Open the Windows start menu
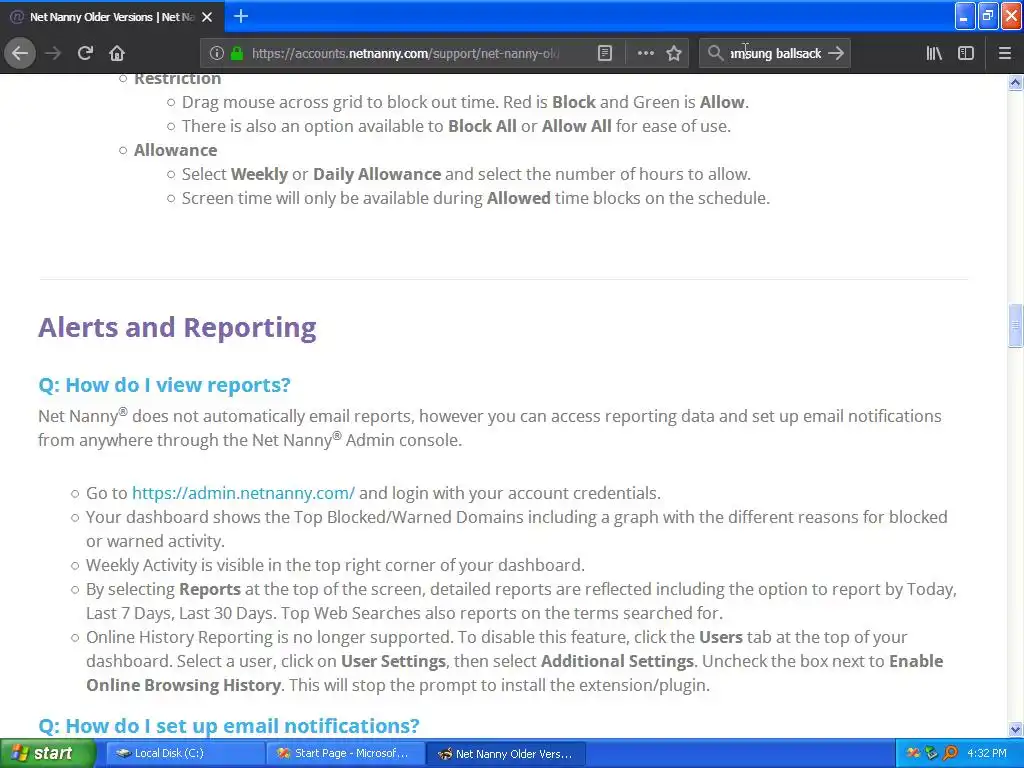The width and height of the screenshot is (1024, 768). click(48, 753)
